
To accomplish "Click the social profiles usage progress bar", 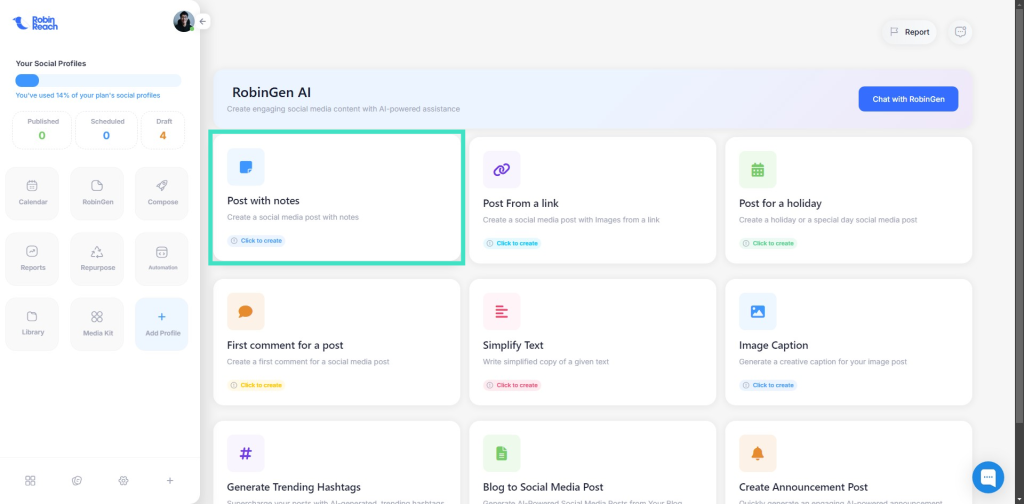I will (x=99, y=81).
